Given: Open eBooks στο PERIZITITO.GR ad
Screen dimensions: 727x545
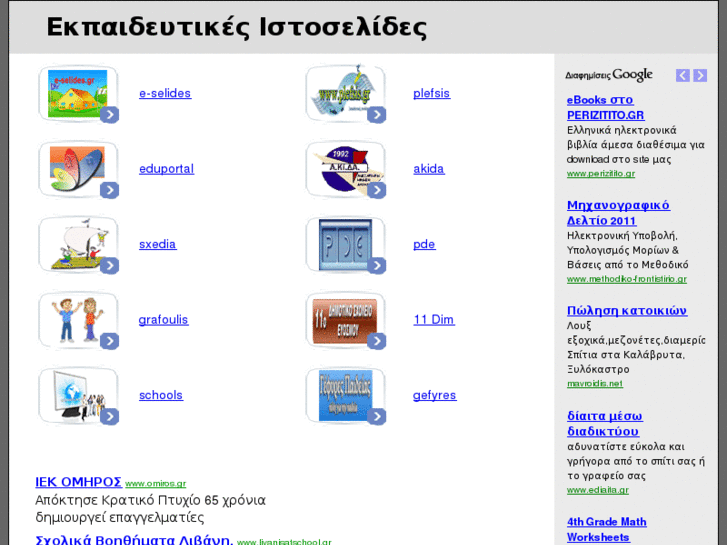Looking at the screenshot, I should click(606, 107).
